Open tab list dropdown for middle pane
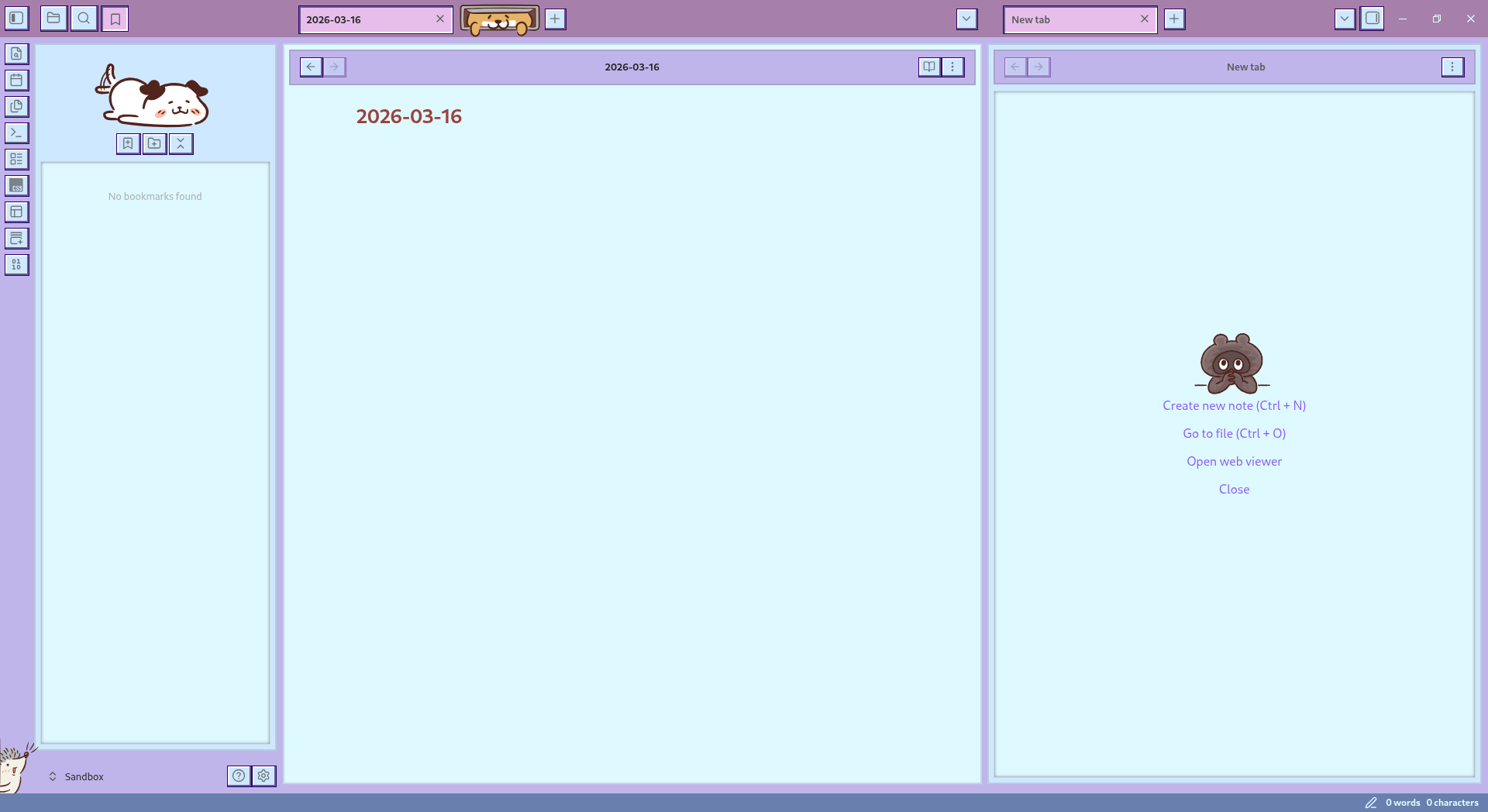Screen dimensions: 1488x812 coord(966,19)
